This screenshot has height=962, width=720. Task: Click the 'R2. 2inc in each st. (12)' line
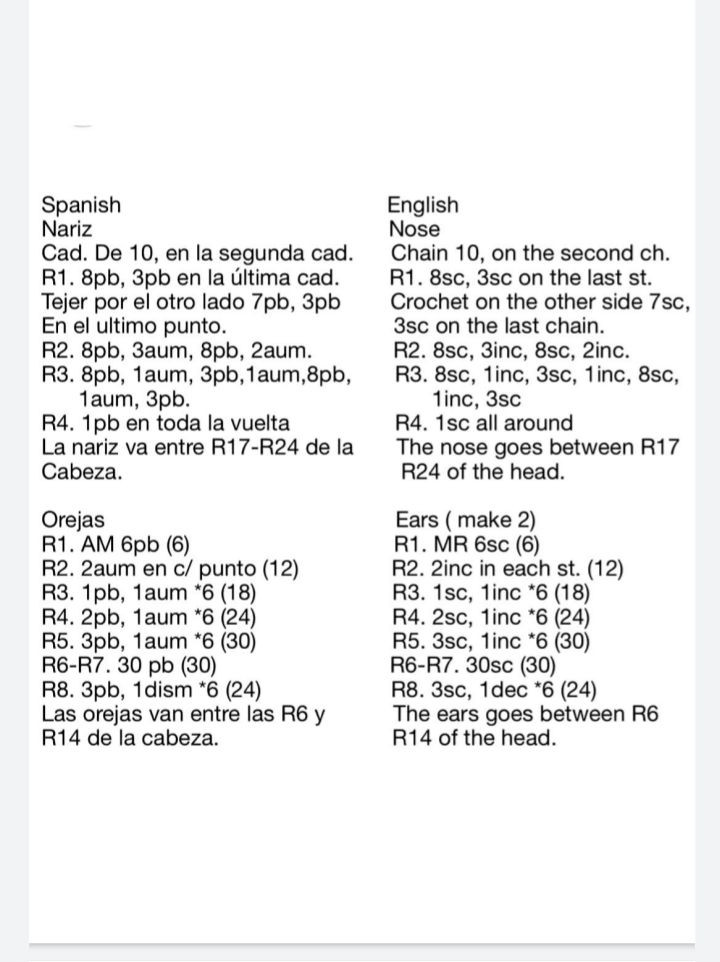(509, 569)
